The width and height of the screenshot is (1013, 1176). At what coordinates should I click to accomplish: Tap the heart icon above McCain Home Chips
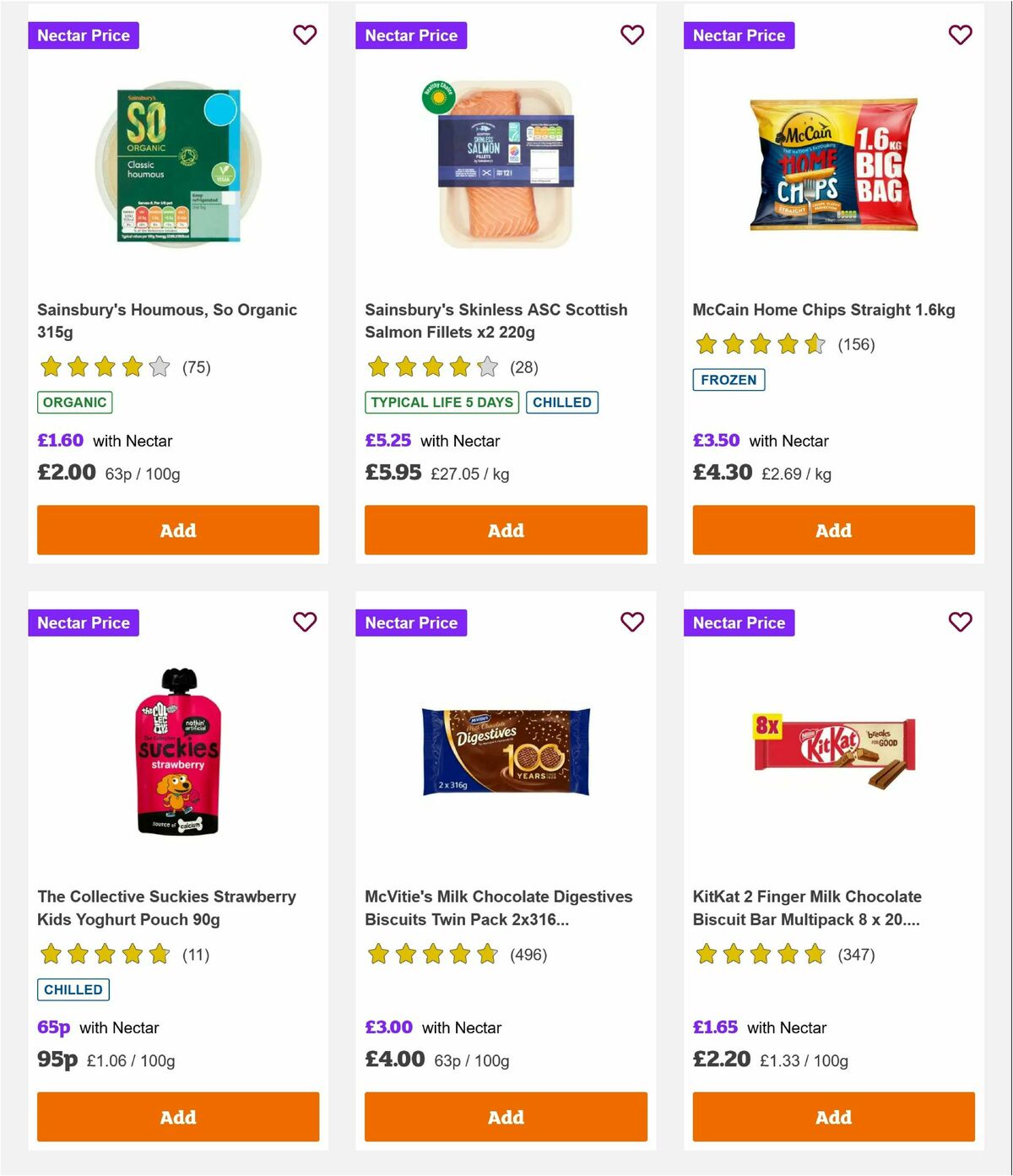point(960,35)
